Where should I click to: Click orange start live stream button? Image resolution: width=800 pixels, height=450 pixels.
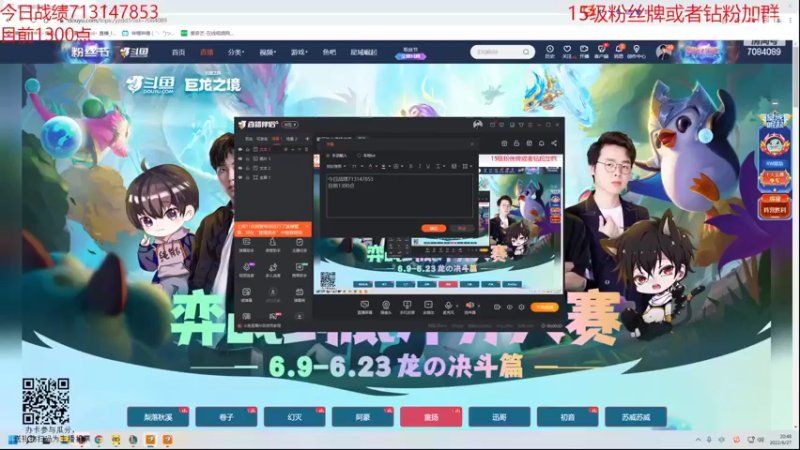click(544, 307)
